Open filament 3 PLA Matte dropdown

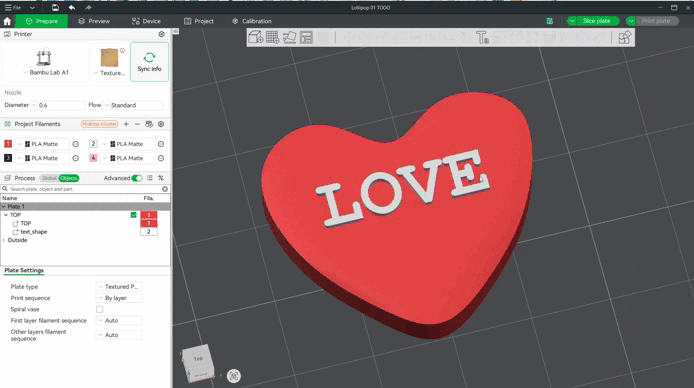(x=42, y=158)
